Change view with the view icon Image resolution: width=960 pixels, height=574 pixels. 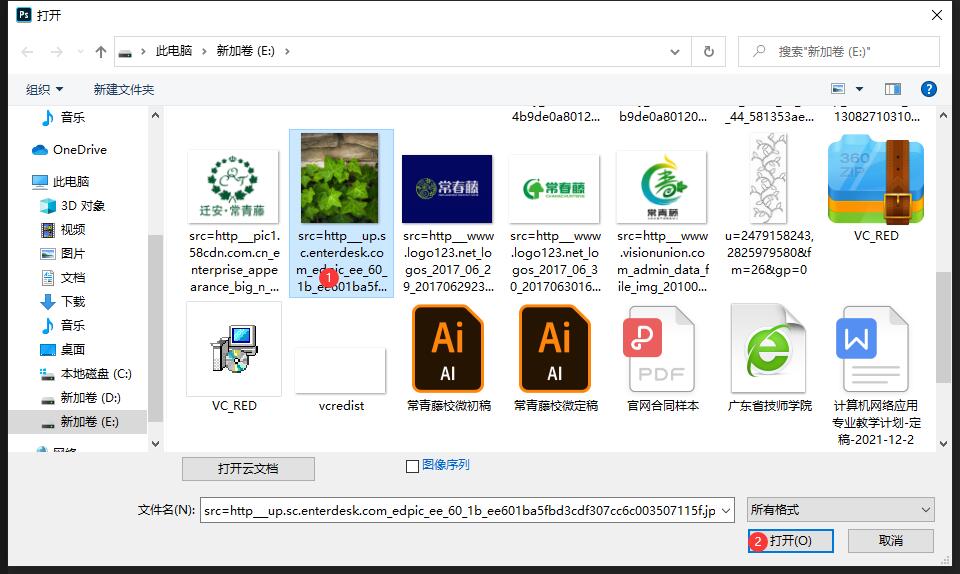tap(838, 89)
